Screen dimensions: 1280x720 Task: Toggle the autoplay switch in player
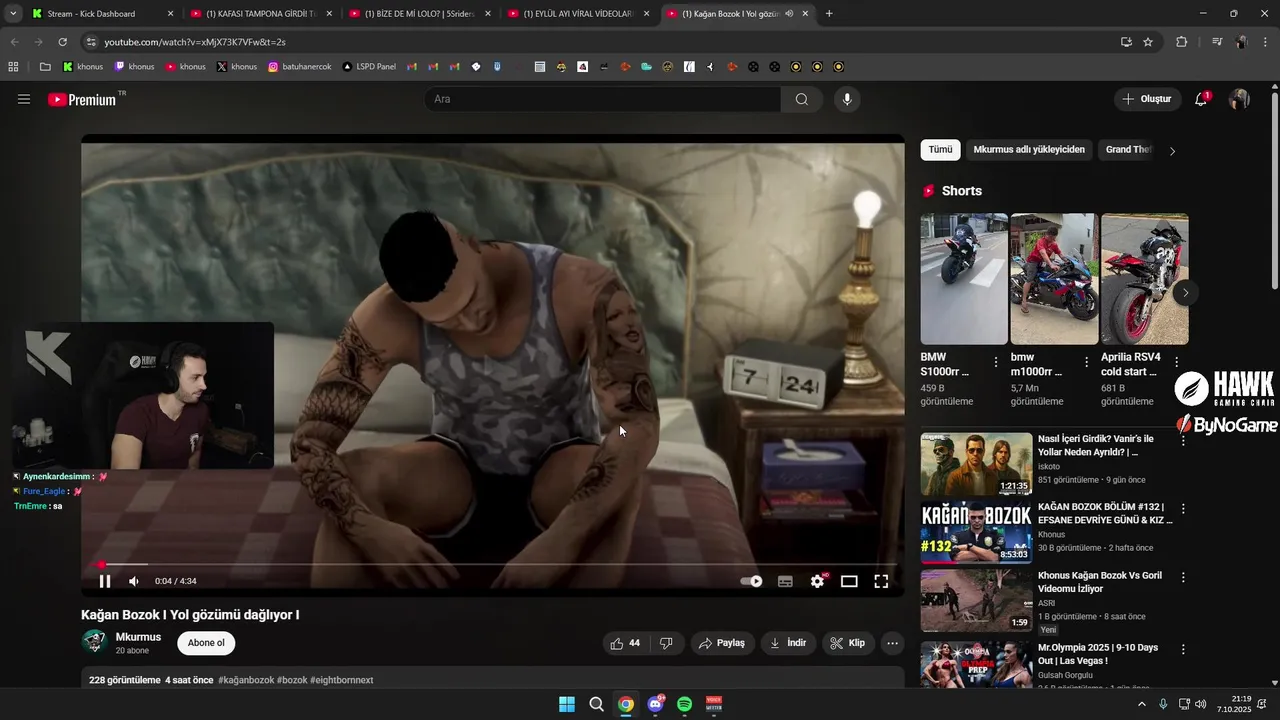point(751,581)
